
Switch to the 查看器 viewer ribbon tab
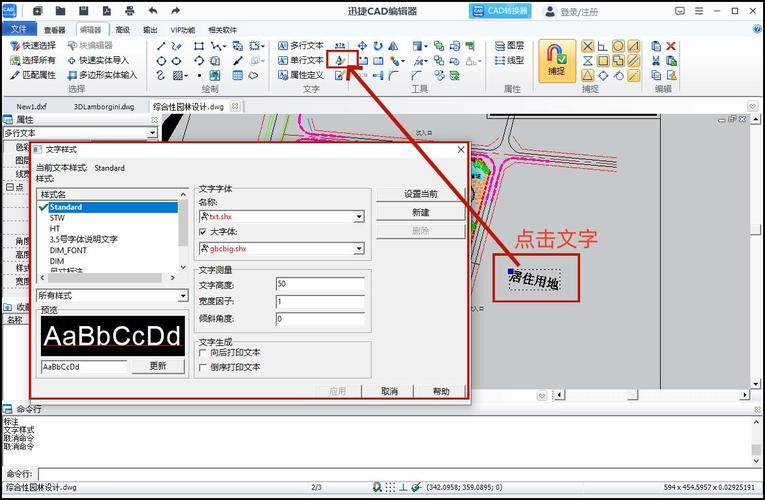click(x=55, y=30)
